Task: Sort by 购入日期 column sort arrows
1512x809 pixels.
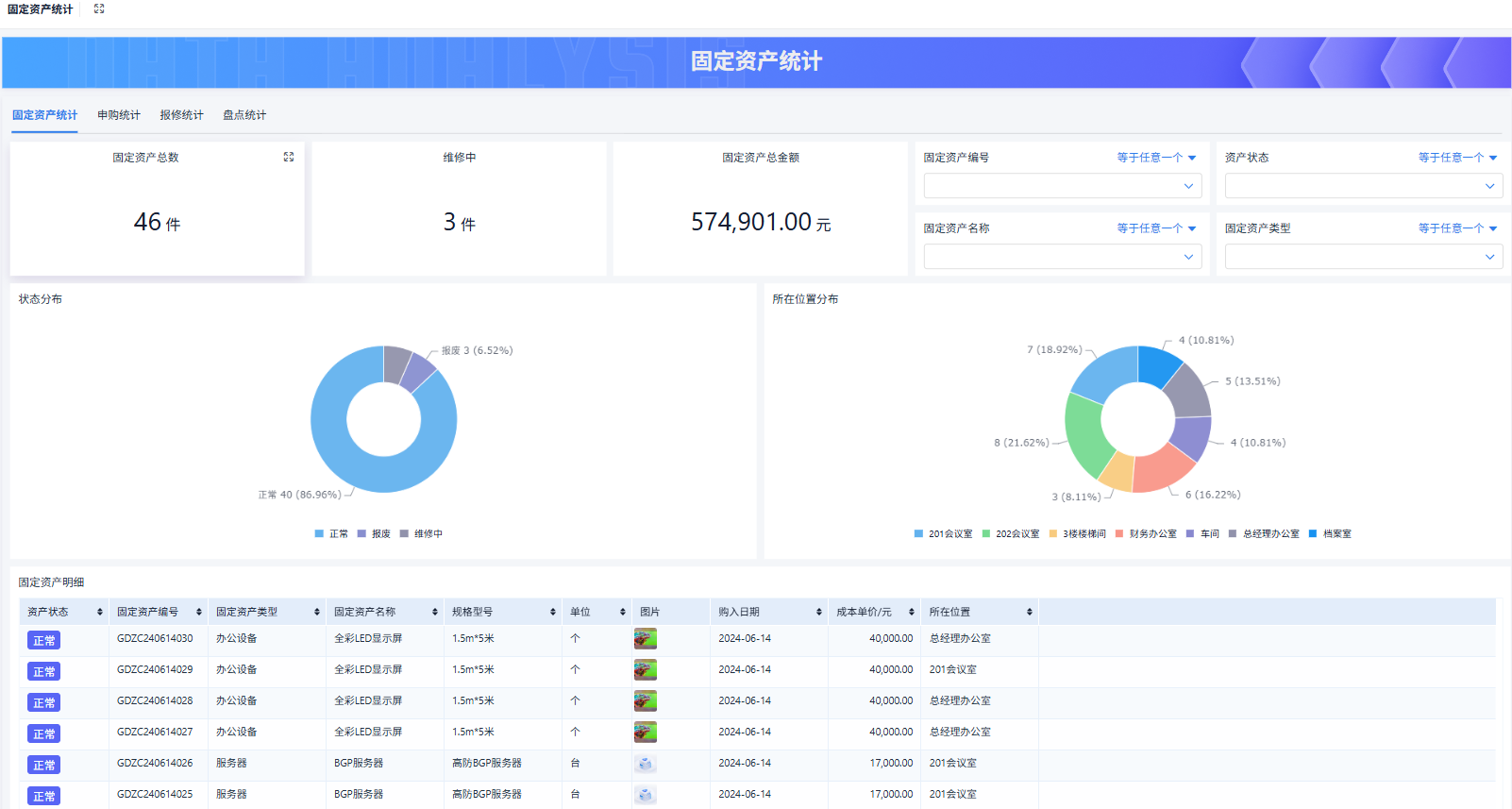Action: (x=819, y=612)
